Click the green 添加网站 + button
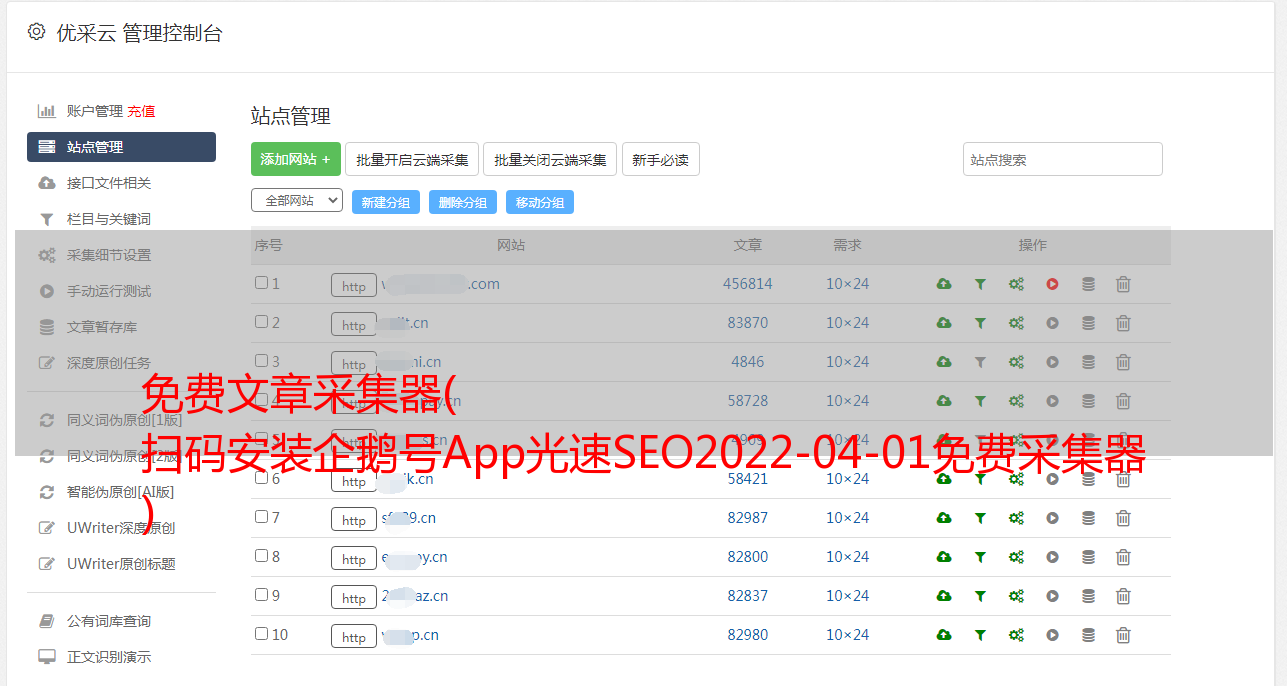Screen dimensions: 1287x686 point(296,159)
